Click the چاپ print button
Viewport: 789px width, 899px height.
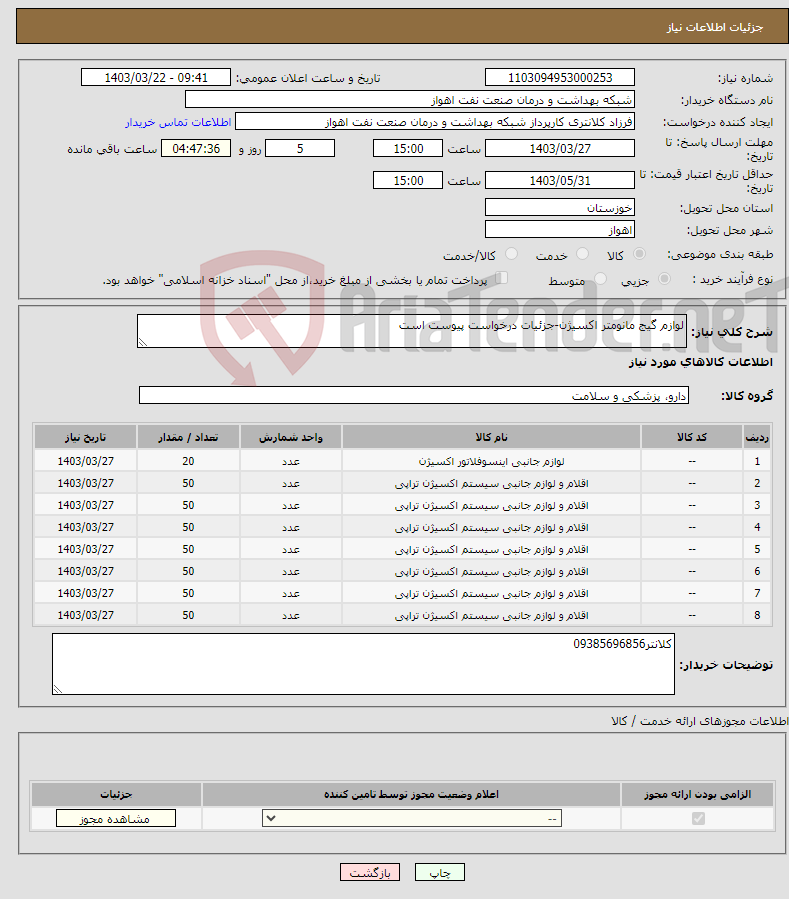[440, 873]
